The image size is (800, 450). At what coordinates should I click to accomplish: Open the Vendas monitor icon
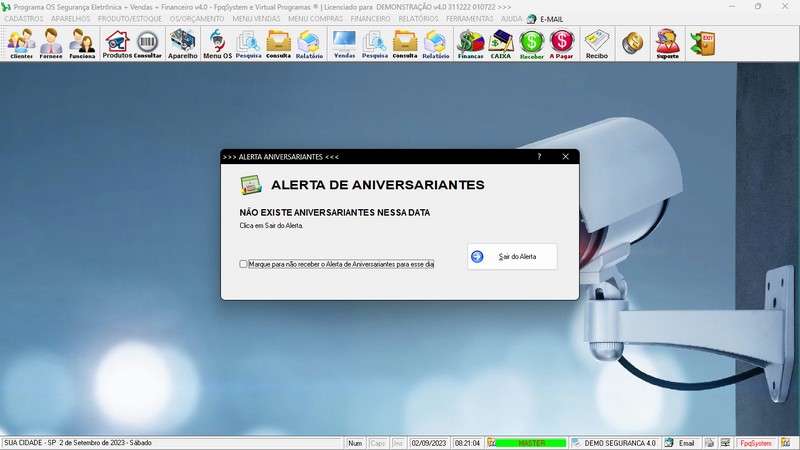[344, 44]
